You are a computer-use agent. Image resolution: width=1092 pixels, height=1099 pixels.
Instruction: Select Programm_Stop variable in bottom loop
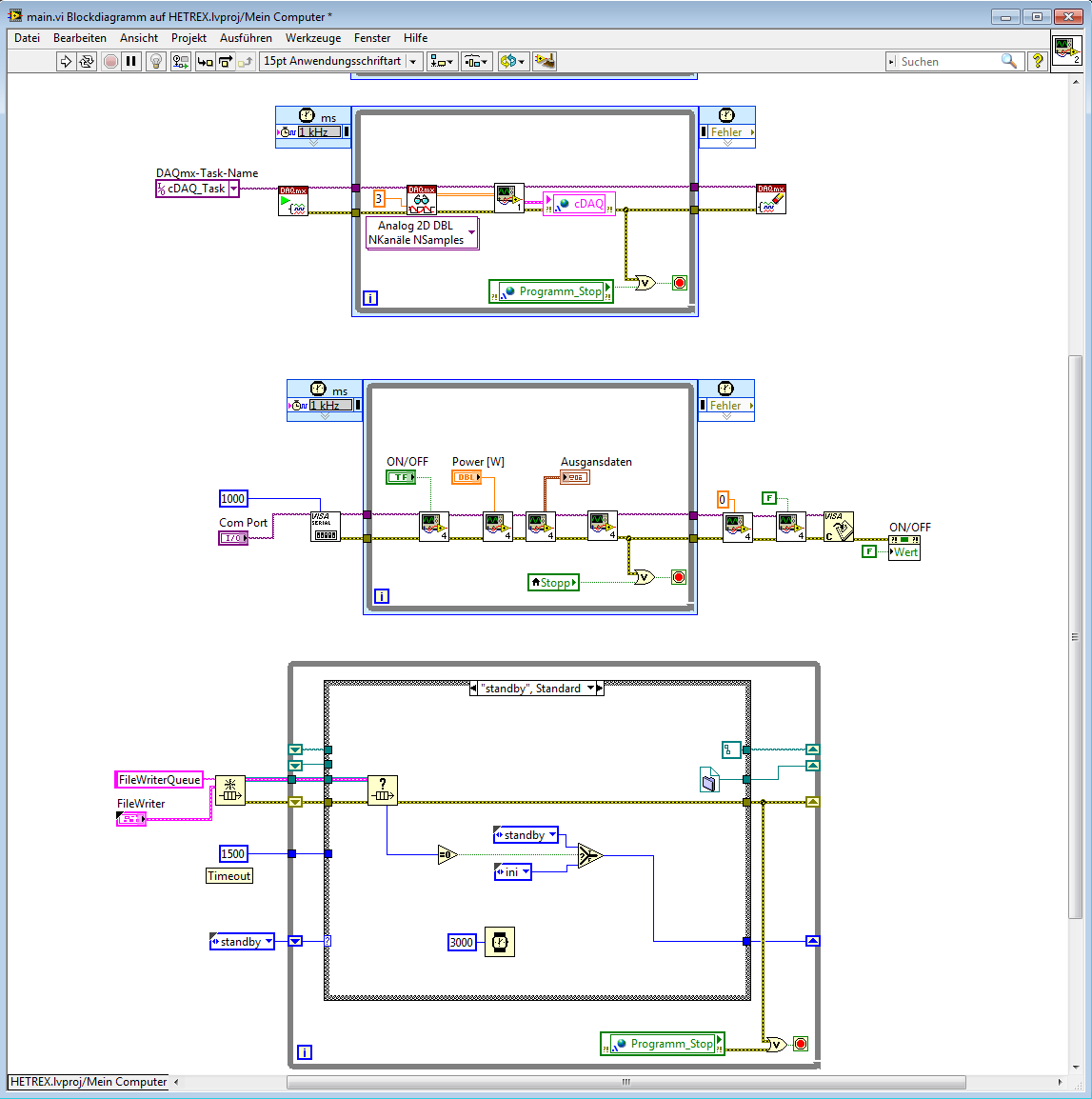(x=663, y=1044)
